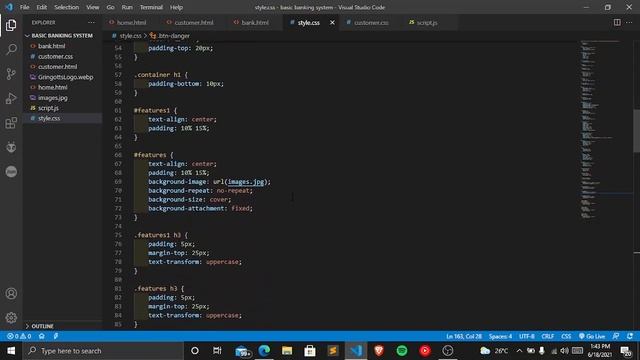Viewport: 640px width, 360px height.
Task: Open notifications bell in status bar
Action: (x=630, y=336)
